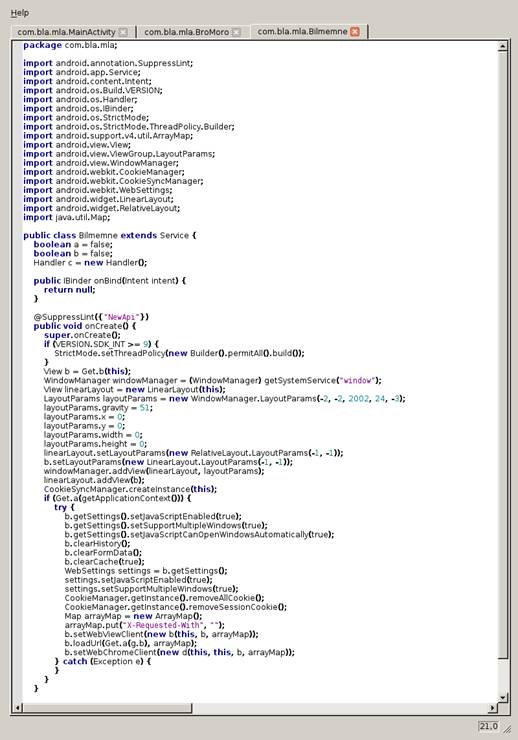Click the horizontal scrollbar right arrow
Image resolution: width=518 pixels, height=740 pixels.
click(x=493, y=708)
